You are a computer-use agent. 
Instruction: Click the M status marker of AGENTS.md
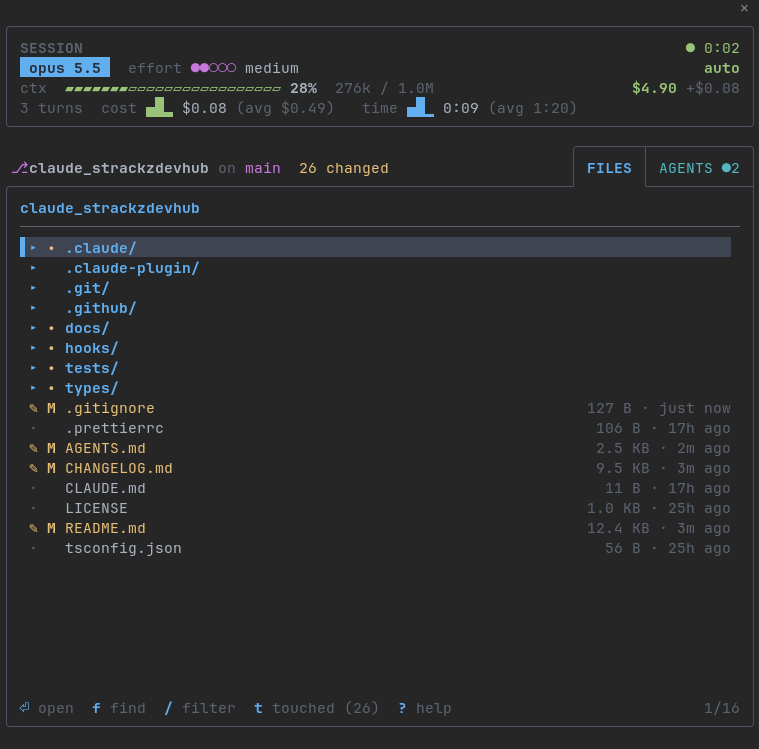pos(51,448)
